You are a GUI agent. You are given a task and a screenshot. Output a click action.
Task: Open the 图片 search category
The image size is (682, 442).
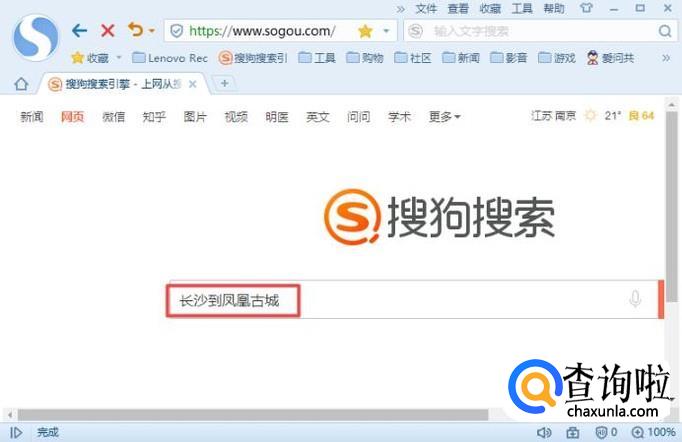point(195,117)
